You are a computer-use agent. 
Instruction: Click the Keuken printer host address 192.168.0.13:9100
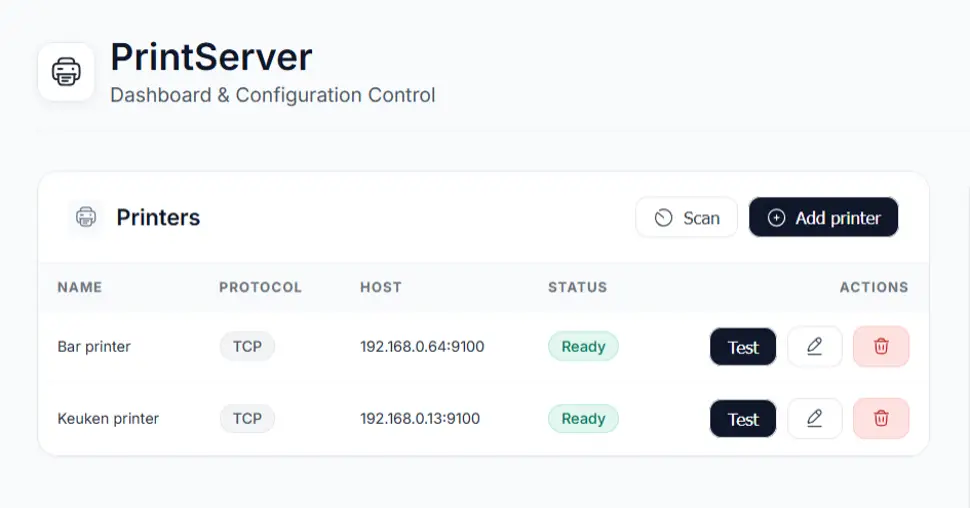pos(420,419)
